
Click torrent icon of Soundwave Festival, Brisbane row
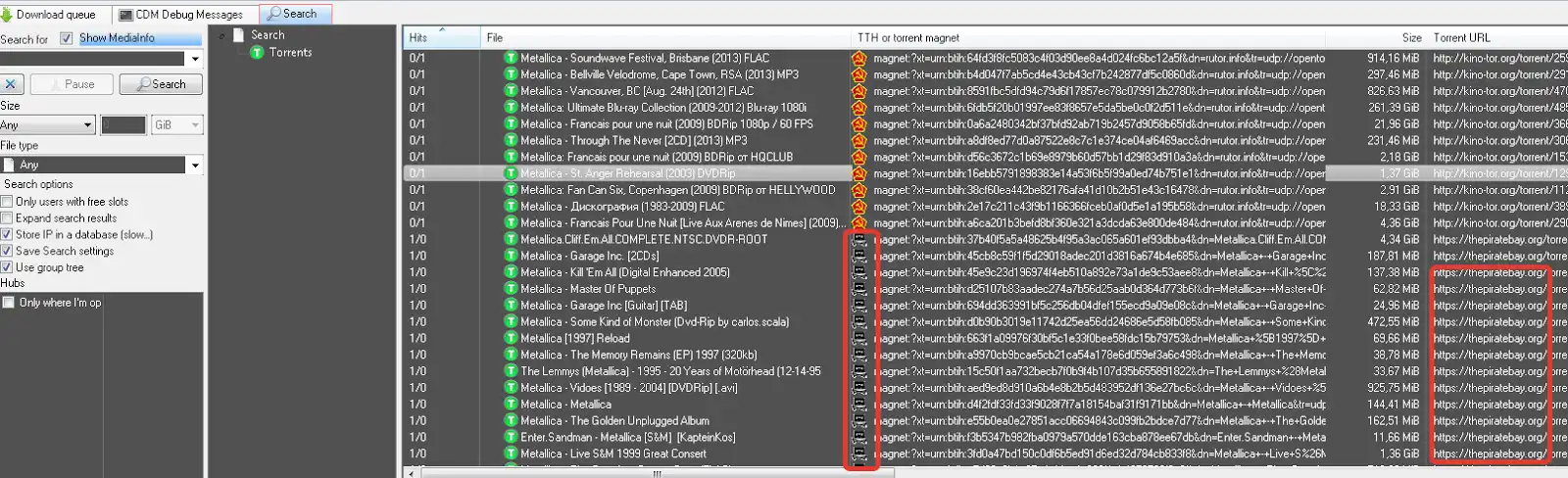pos(511,58)
